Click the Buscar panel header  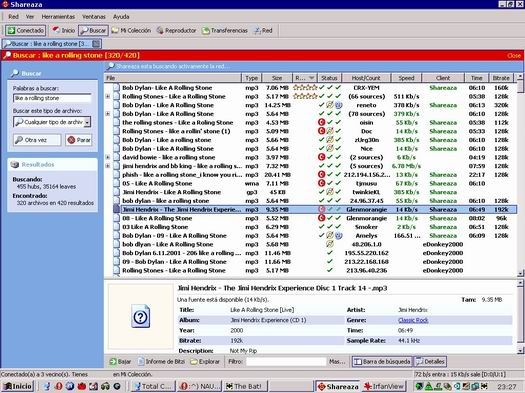pos(53,73)
